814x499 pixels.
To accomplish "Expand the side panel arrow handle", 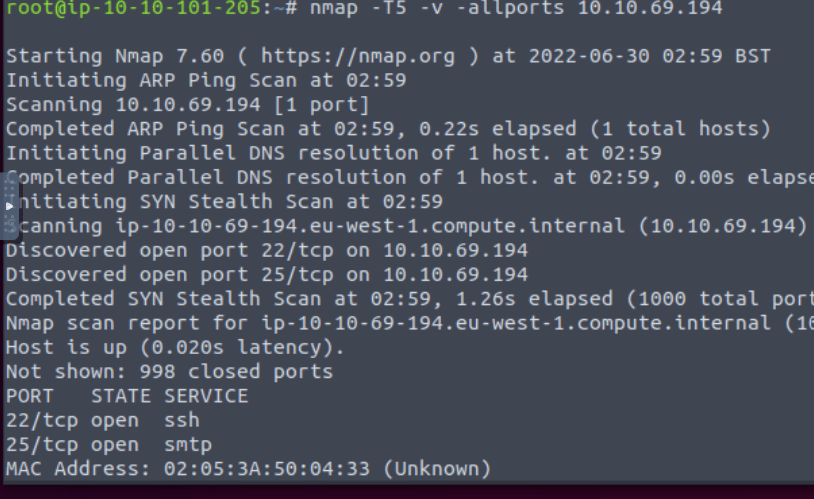I will 10,205.
